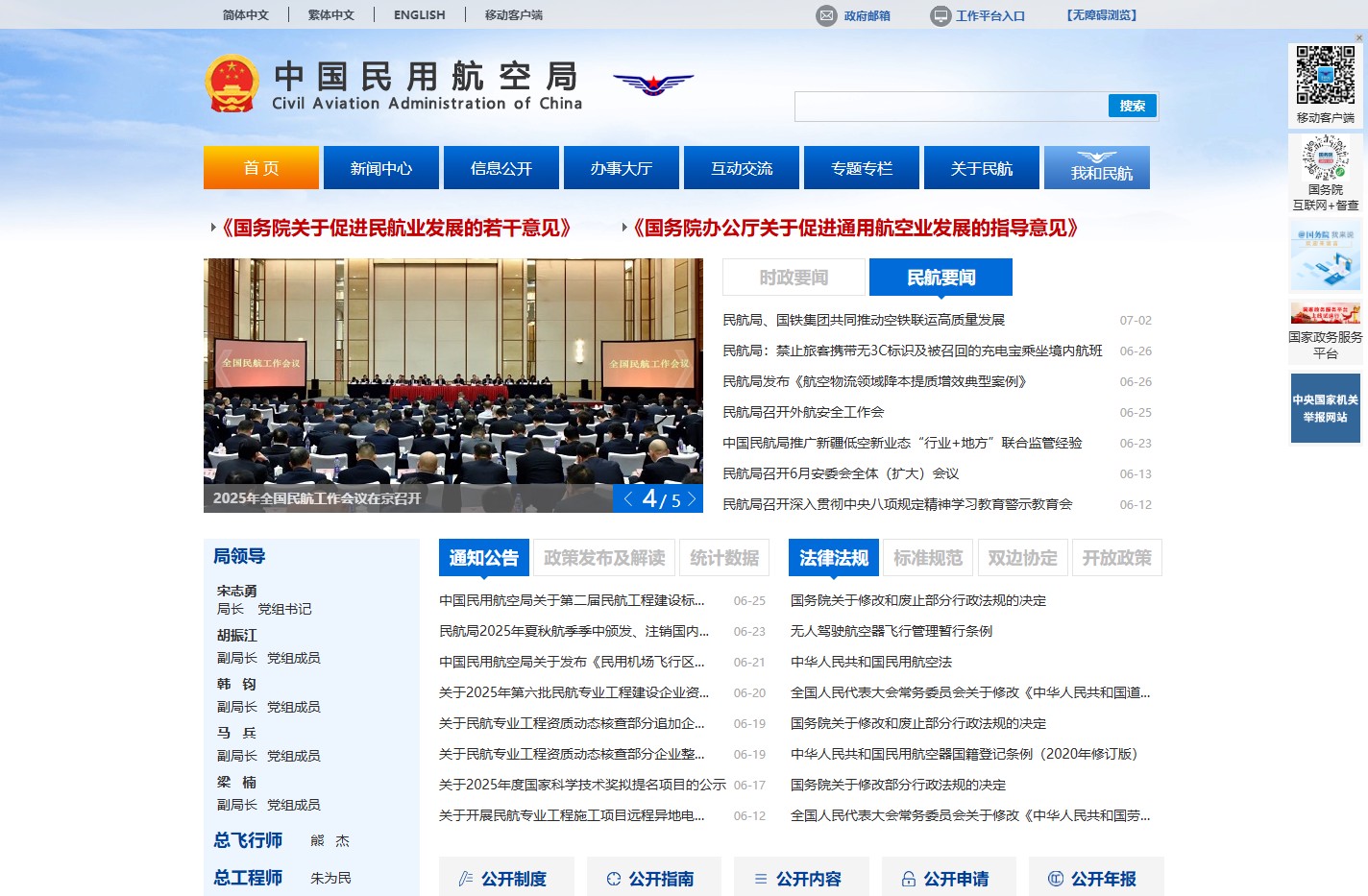1368x896 pixels.
Task: Open 局领导 section heading
Action: pos(239,556)
